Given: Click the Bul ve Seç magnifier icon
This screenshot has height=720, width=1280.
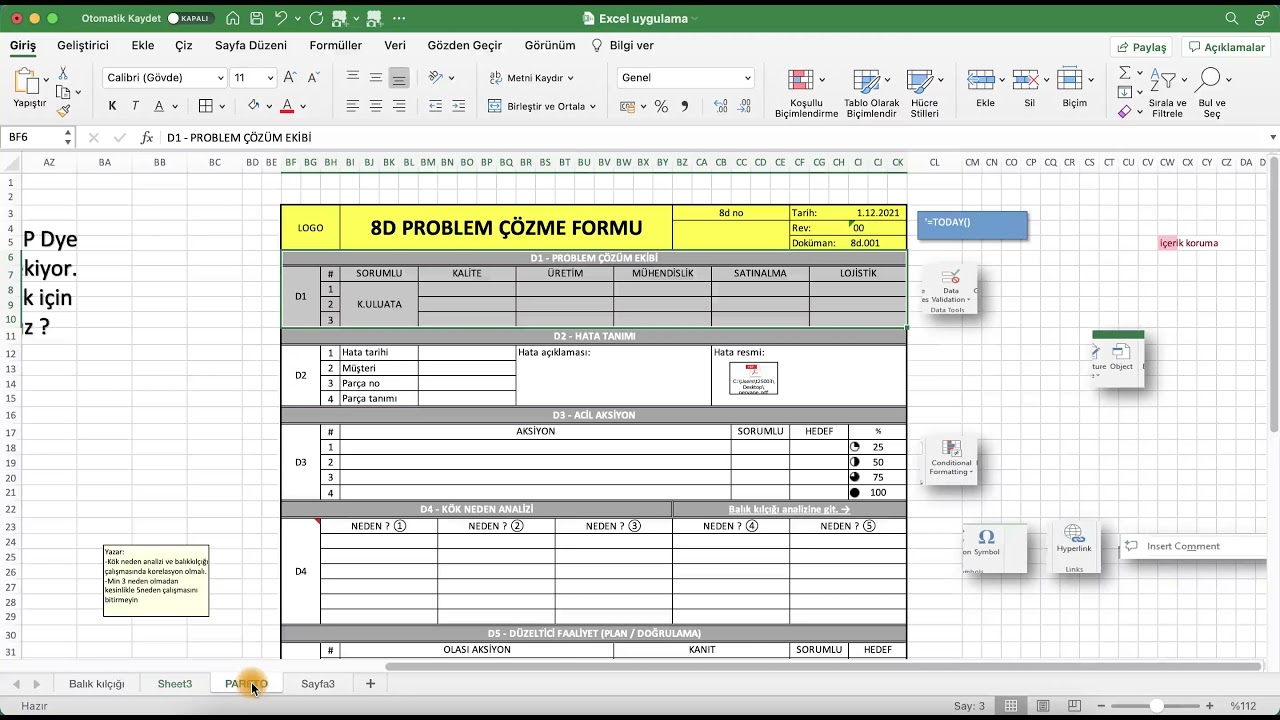Looking at the screenshot, I should tap(1209, 80).
